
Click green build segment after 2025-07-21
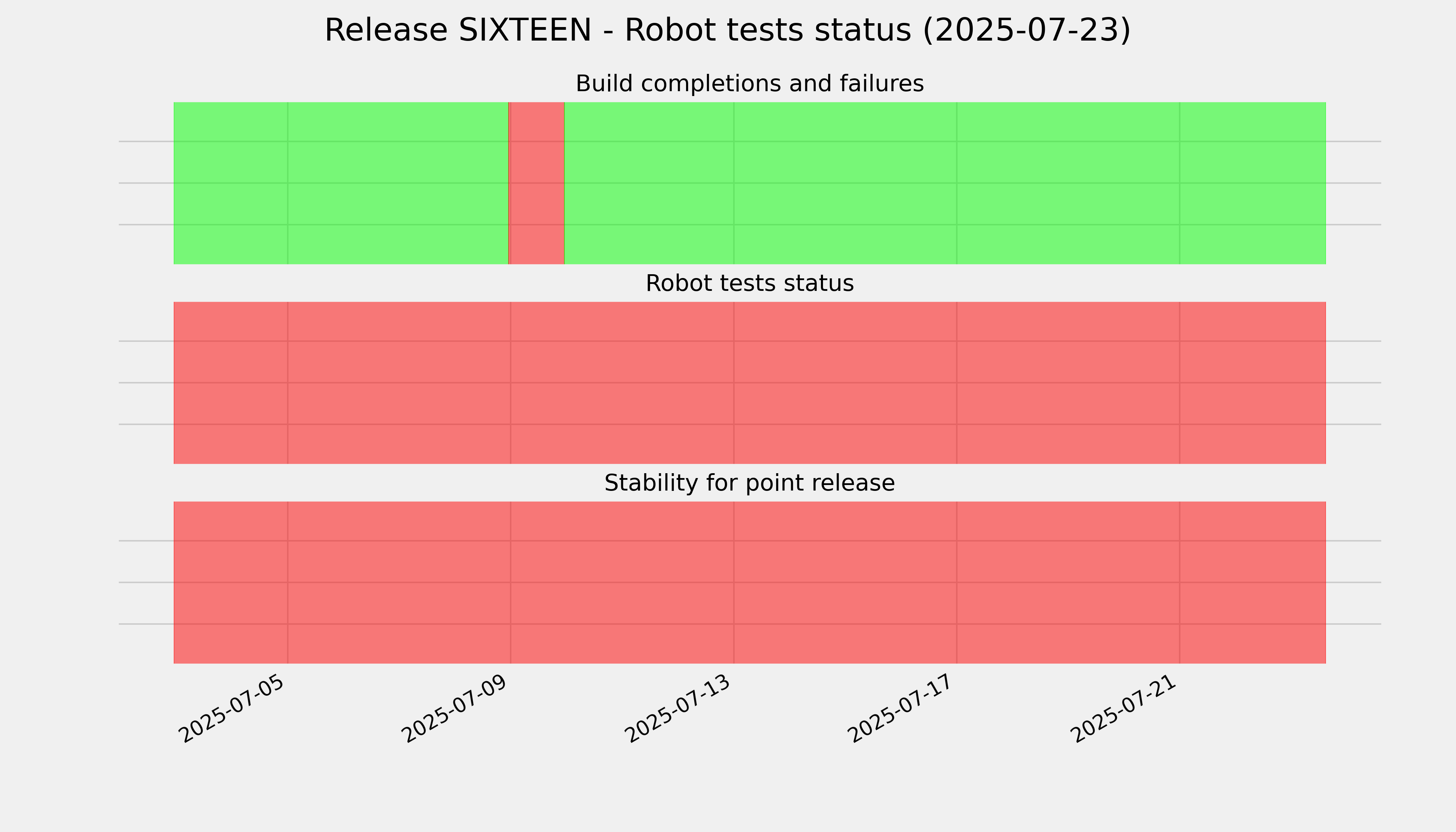[1253, 183]
